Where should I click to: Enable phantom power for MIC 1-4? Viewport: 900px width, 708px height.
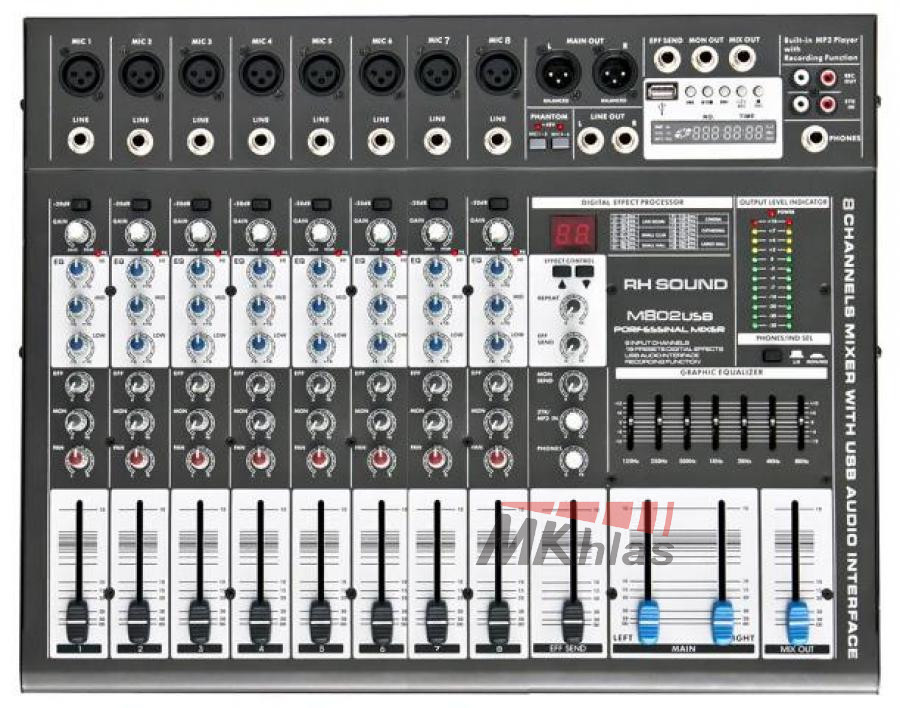click(537, 142)
